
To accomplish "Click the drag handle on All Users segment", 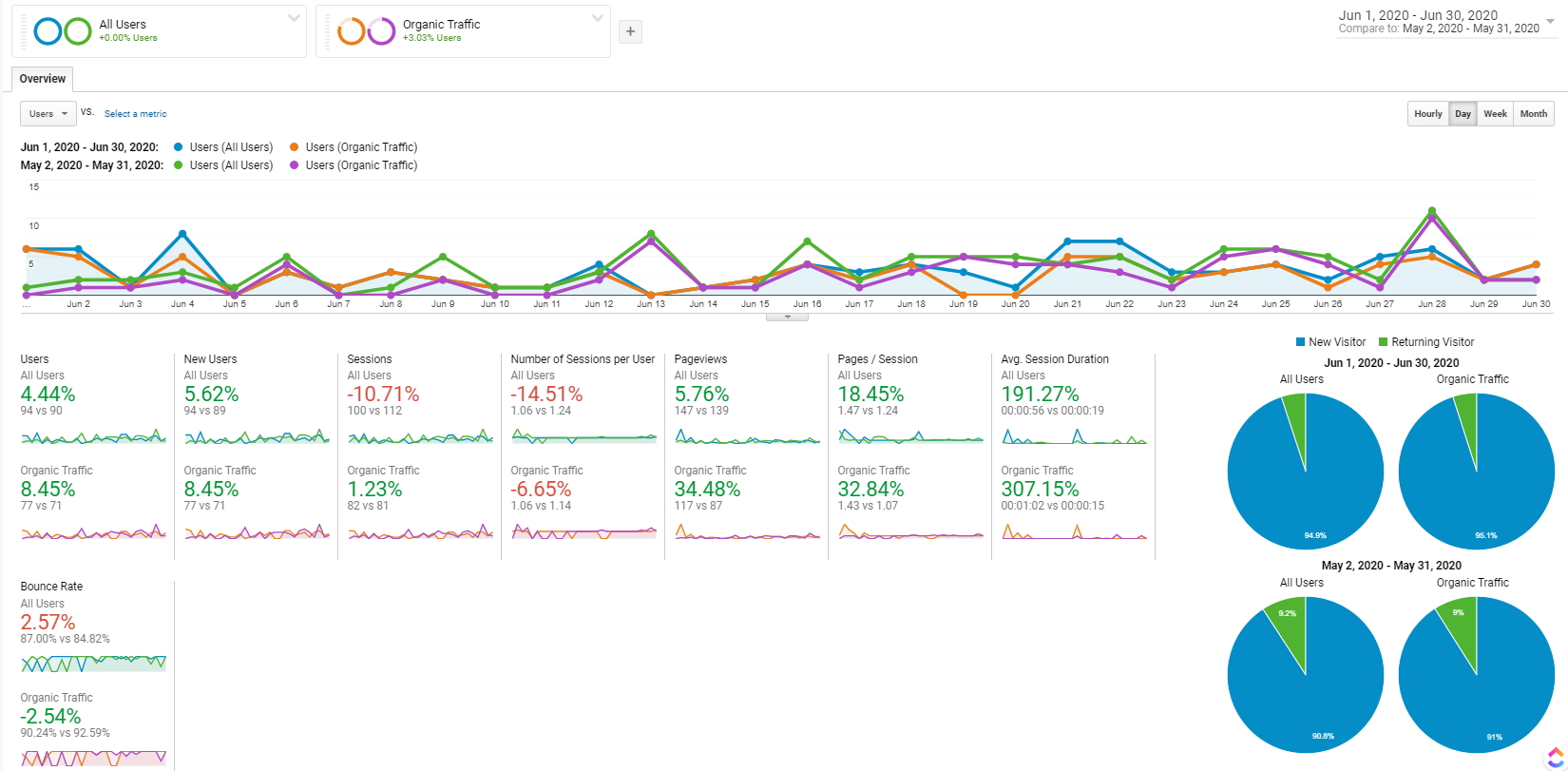I will (x=23, y=31).
